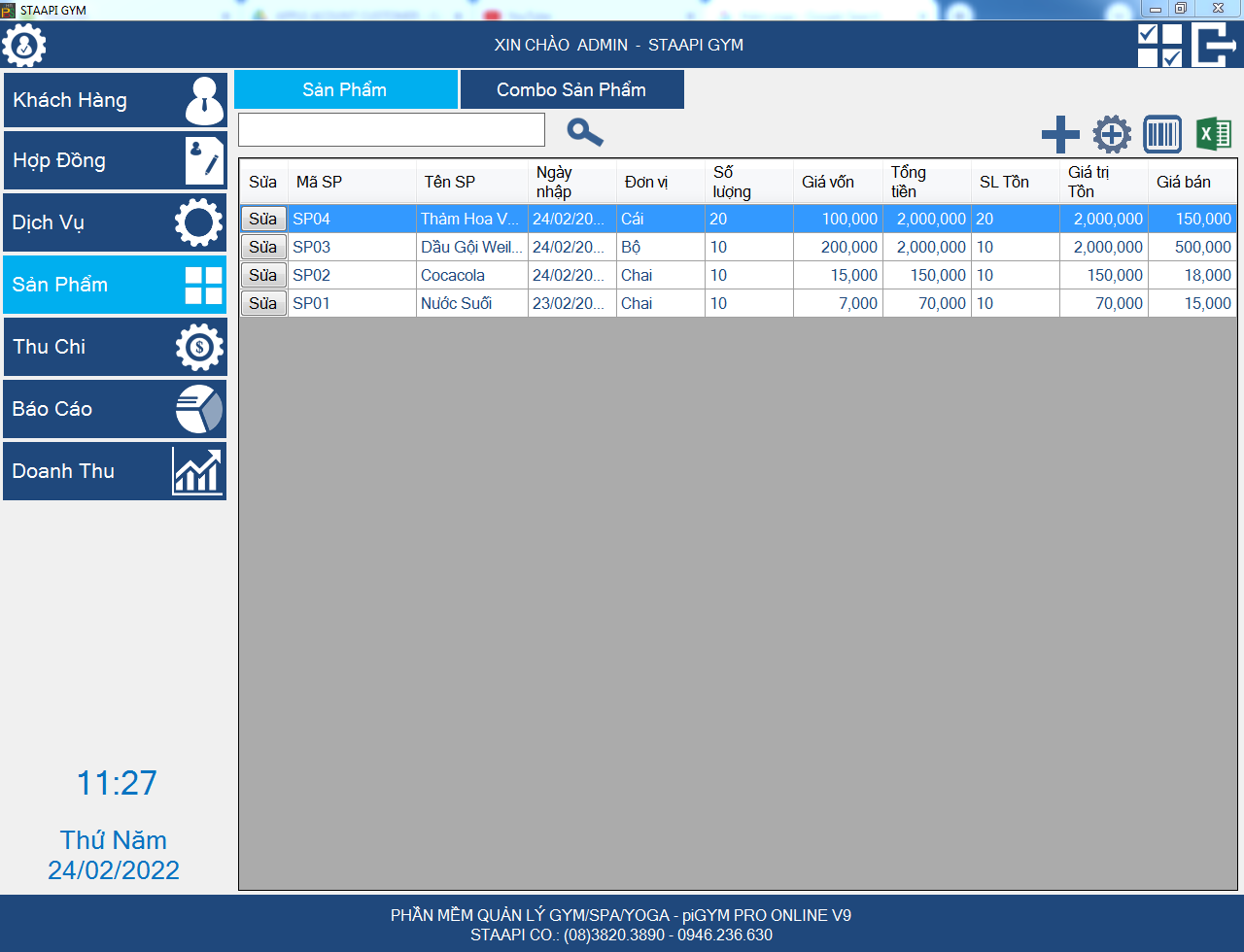Screen dimensions: 1244x952
Task: Click the magnifier search icon
Action: (x=585, y=131)
